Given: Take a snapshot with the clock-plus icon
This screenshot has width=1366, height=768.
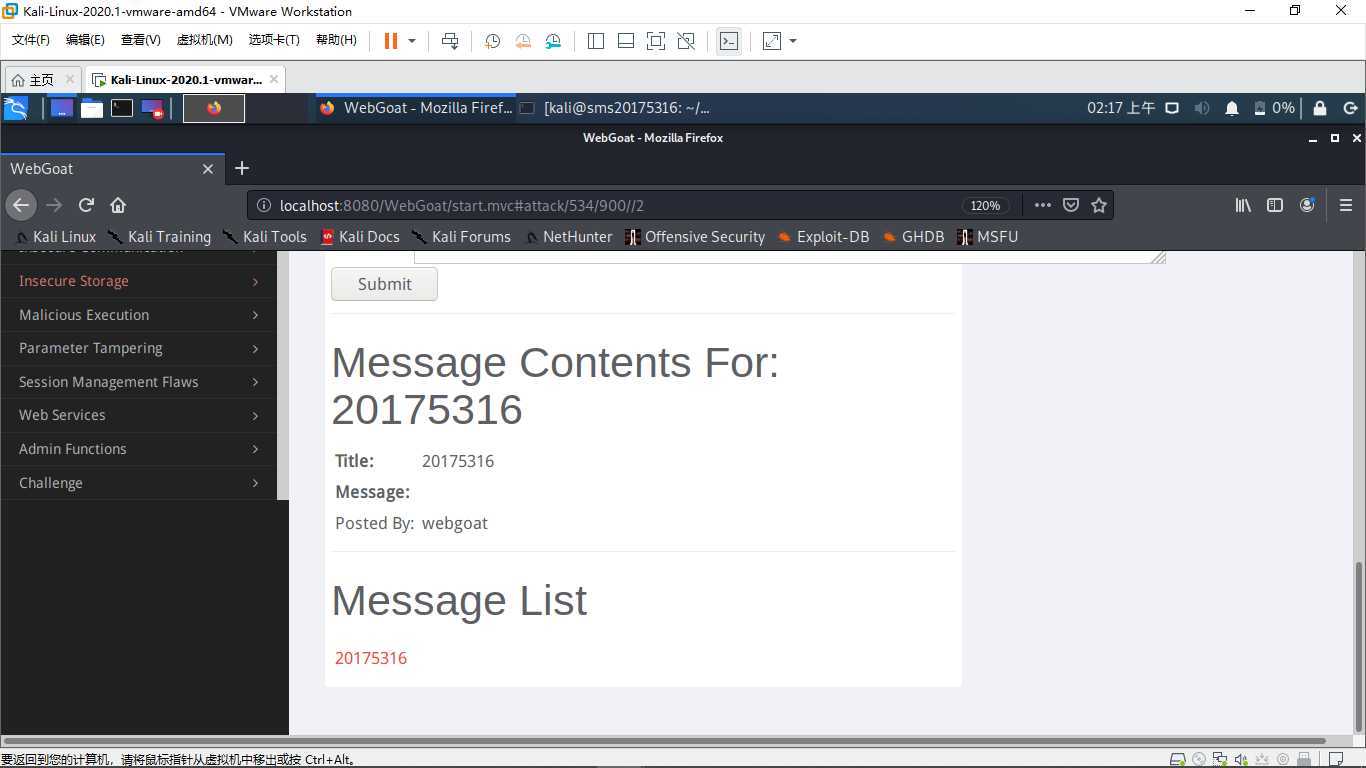Looking at the screenshot, I should pos(492,41).
